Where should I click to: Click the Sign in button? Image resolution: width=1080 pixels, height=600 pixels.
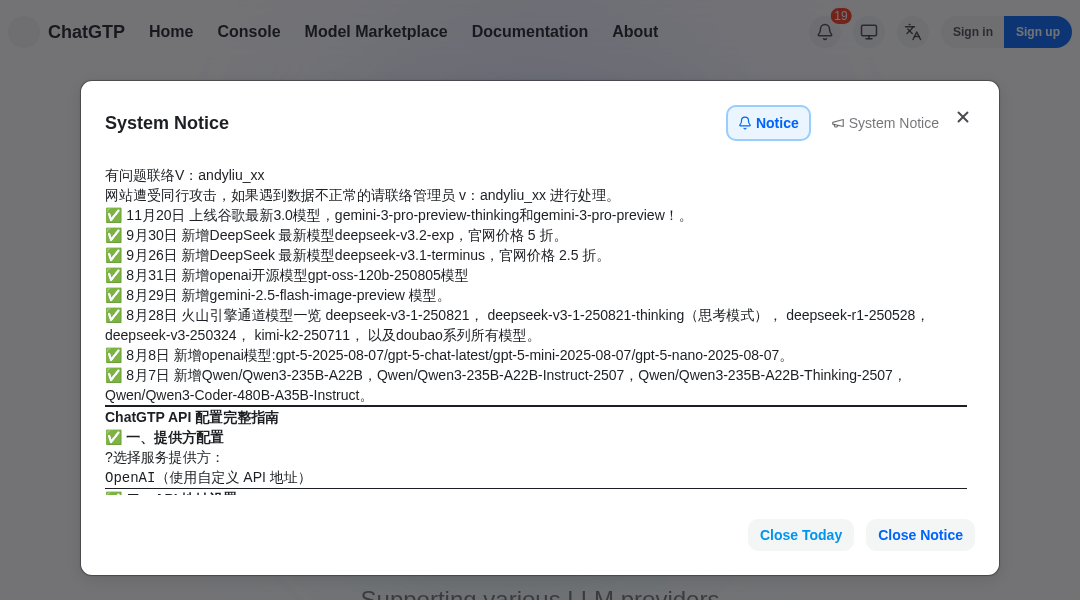(x=972, y=32)
